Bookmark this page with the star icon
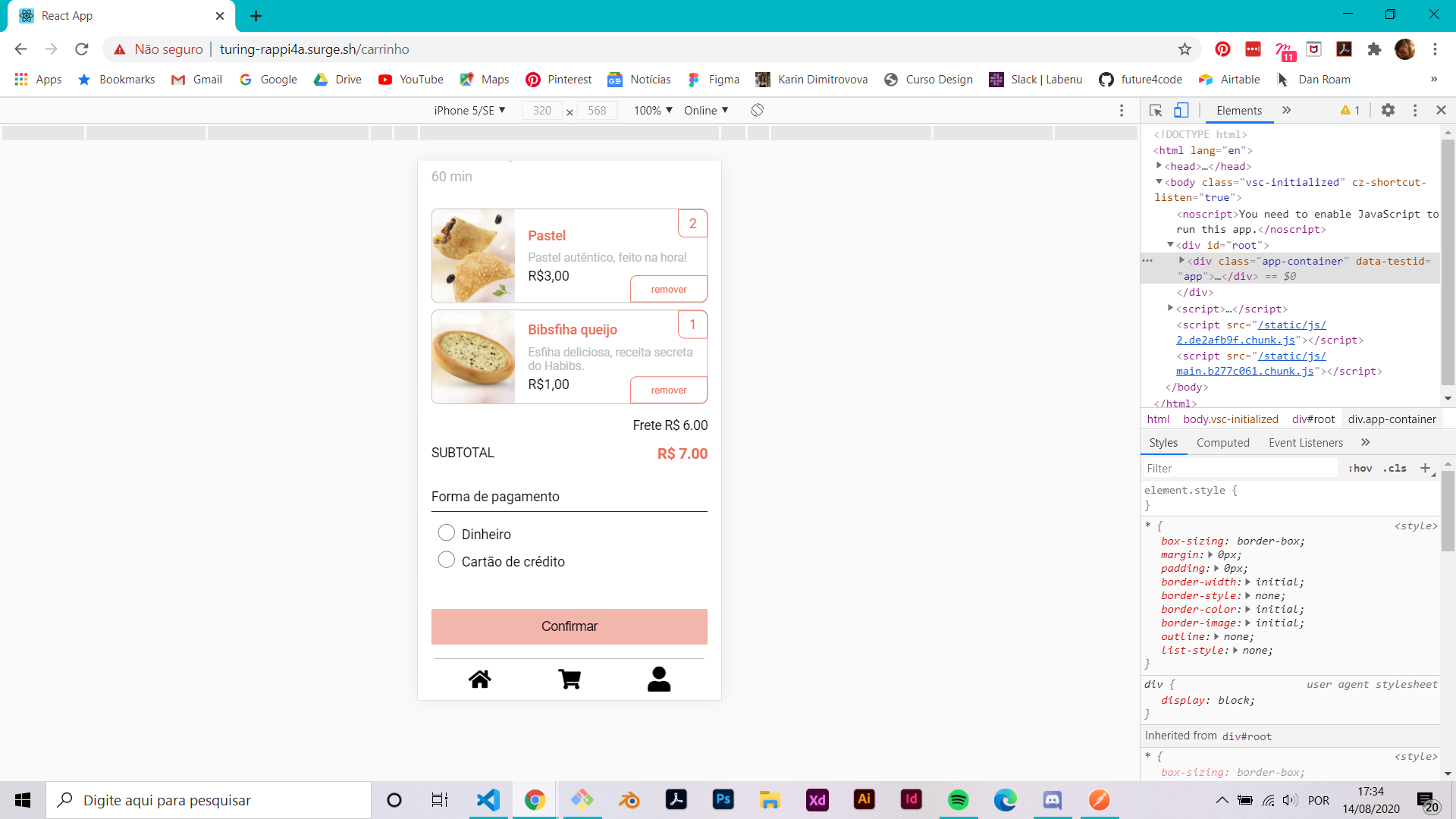This screenshot has width=1456, height=819. 1185,49
